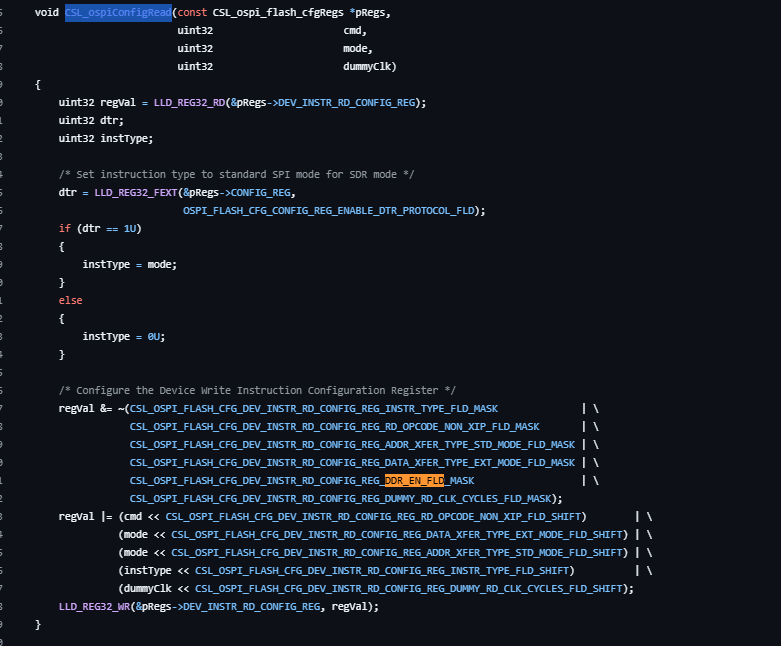The image size is (781, 646).
Task: Click the CSL_ospi_flash_cfgRegs type name
Action: pyautogui.click(x=278, y=12)
